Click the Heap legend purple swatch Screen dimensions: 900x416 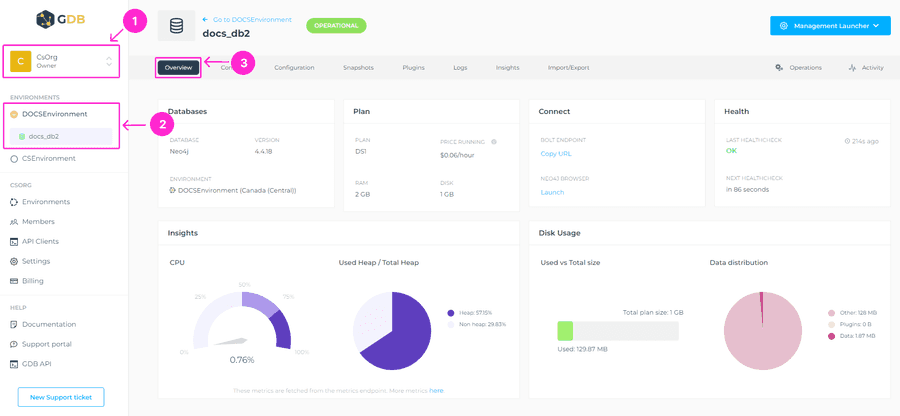pos(451,313)
